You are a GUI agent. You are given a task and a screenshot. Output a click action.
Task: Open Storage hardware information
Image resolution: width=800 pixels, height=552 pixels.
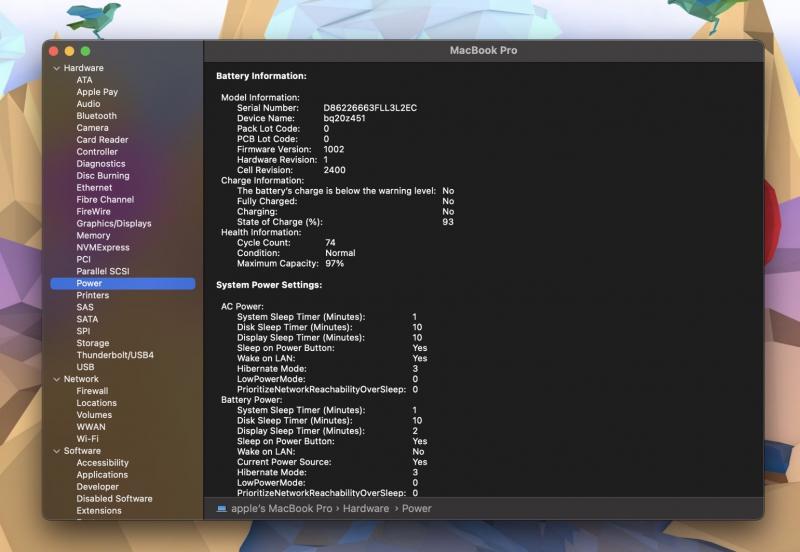(92, 343)
